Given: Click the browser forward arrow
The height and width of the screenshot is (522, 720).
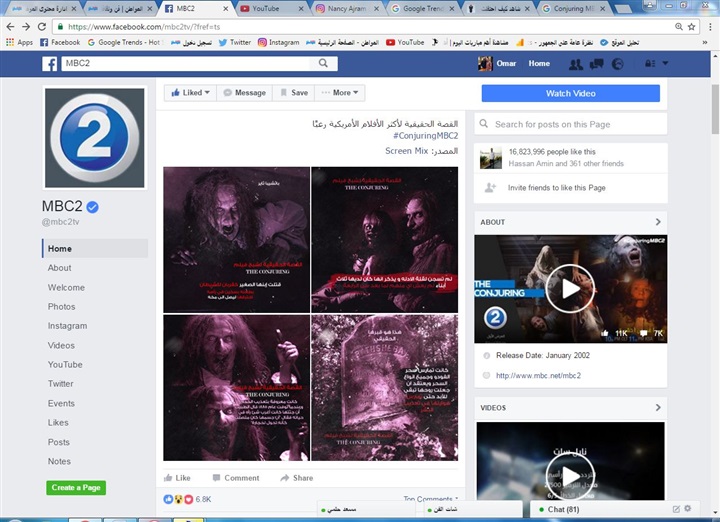Looking at the screenshot, I should coord(26,27).
